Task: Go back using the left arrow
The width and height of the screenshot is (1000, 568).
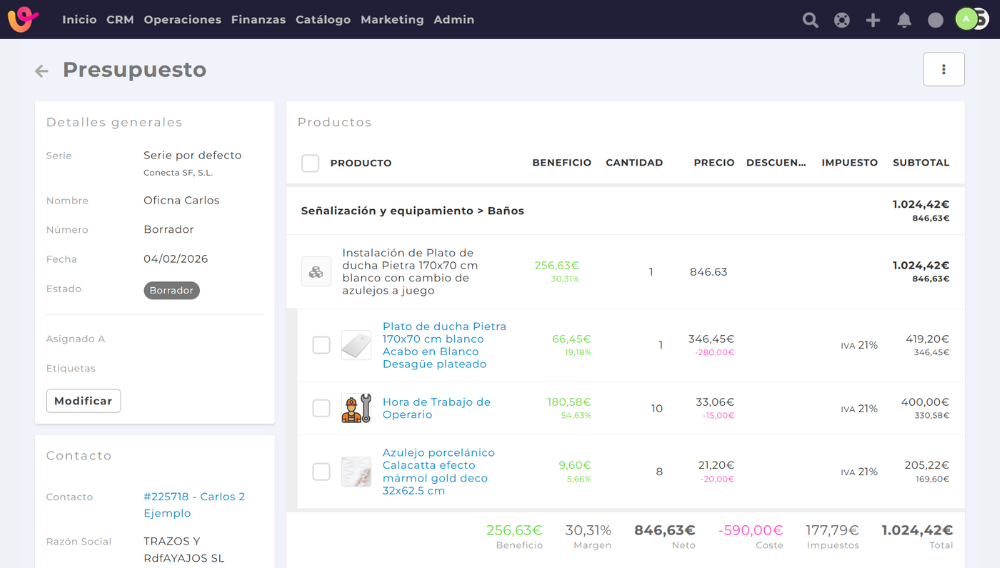Action: point(41,71)
